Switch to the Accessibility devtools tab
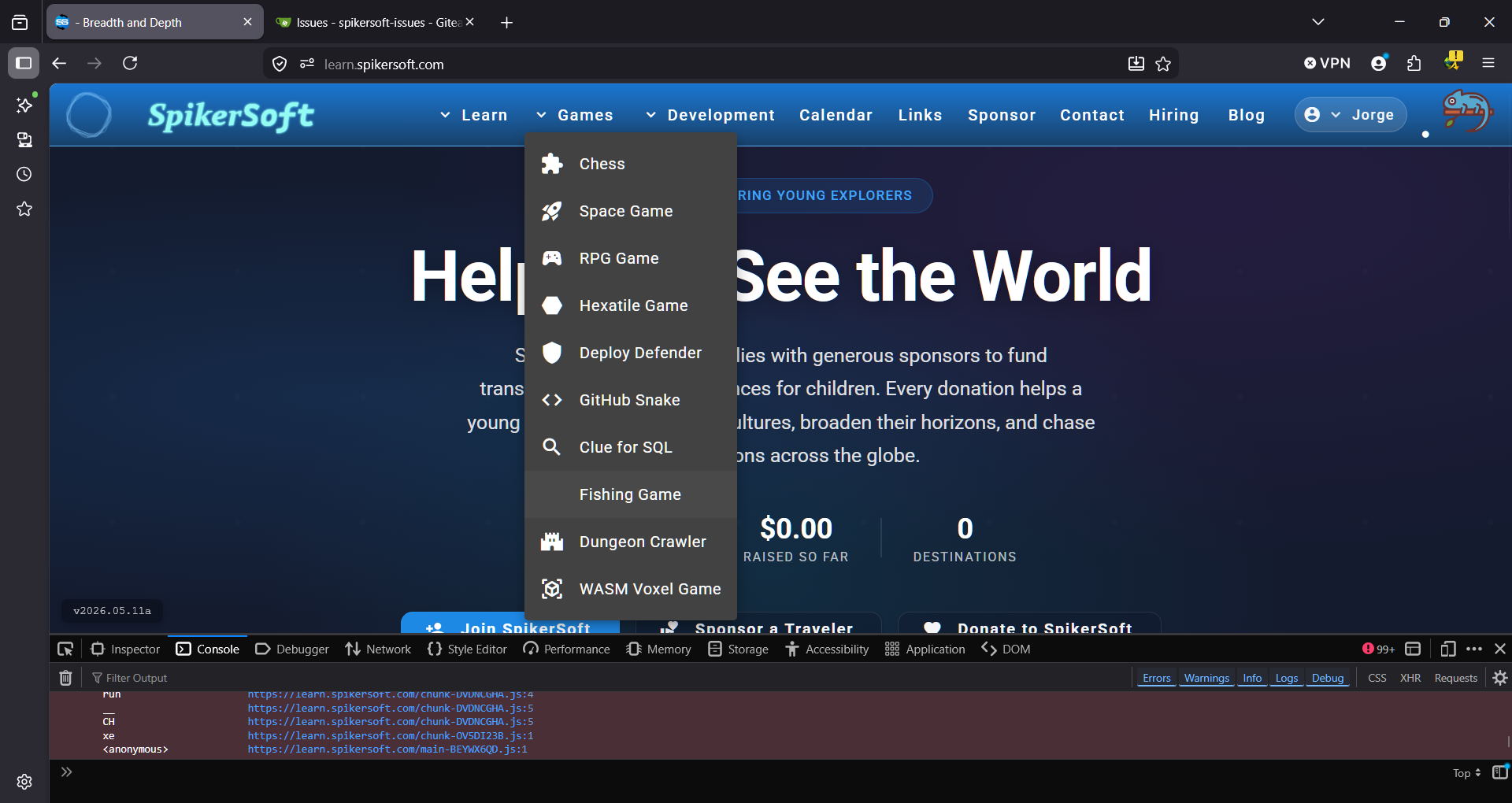Image resolution: width=1512 pixels, height=803 pixels. 827,649
